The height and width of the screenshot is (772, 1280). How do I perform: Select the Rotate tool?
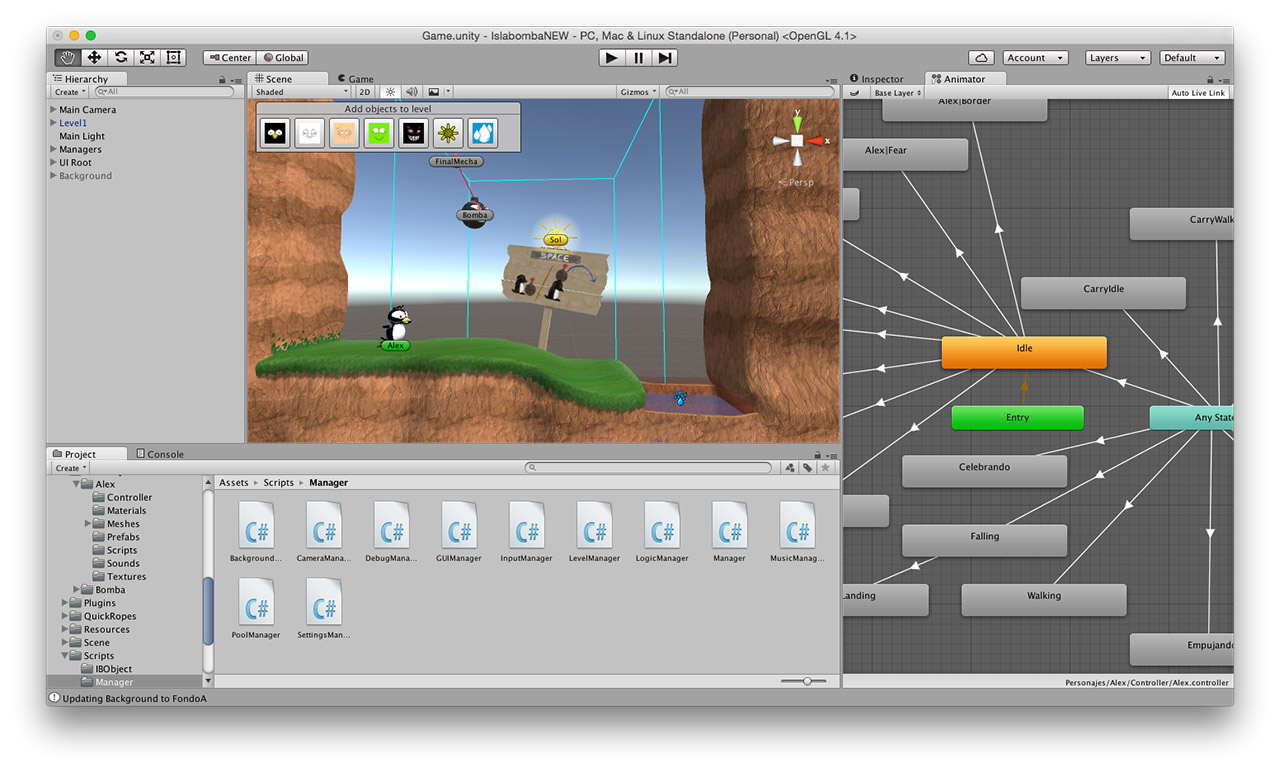tap(121, 58)
